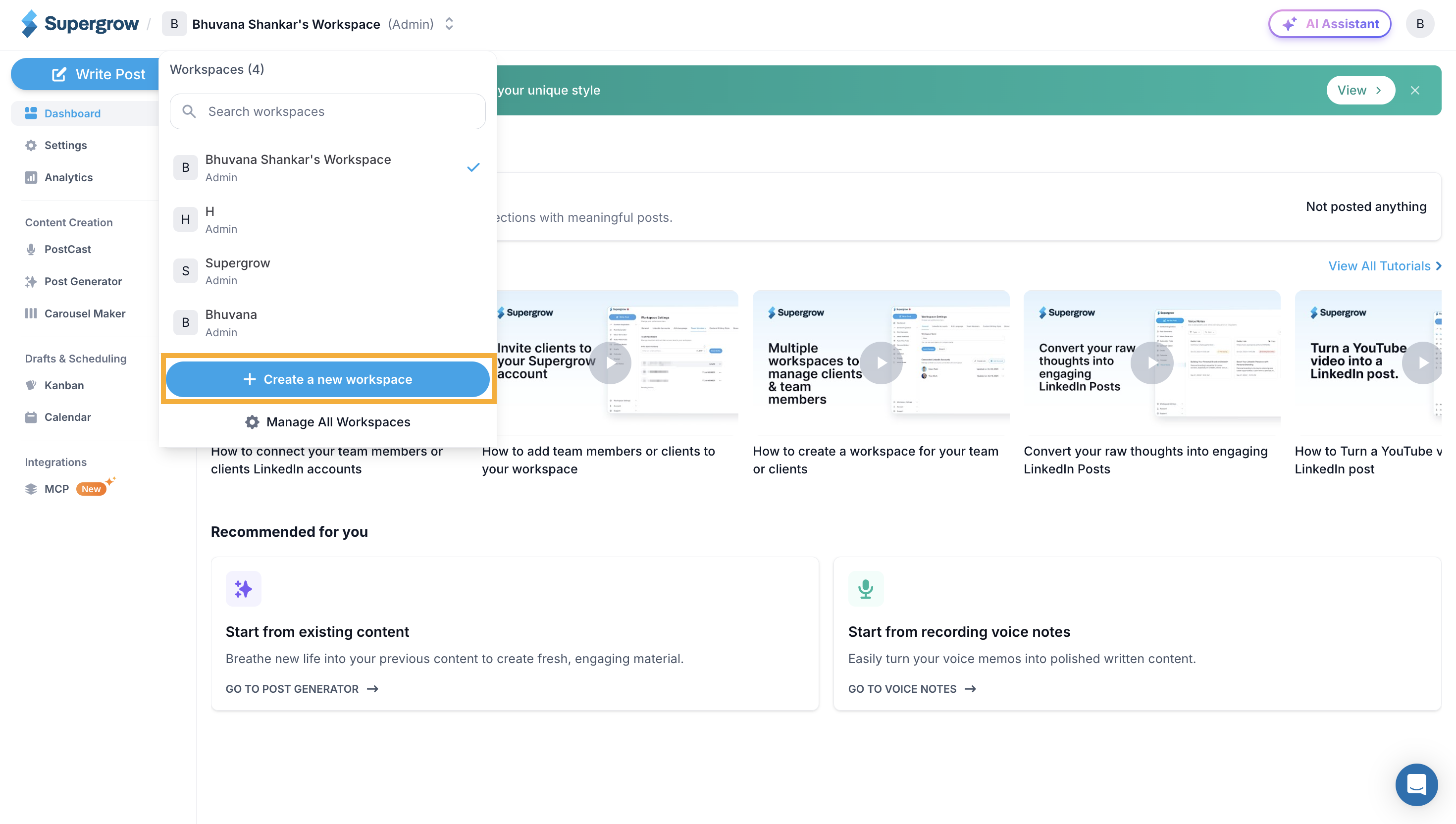The image size is (1456, 824).
Task: Open Settings from the sidebar
Action: tap(55, 146)
